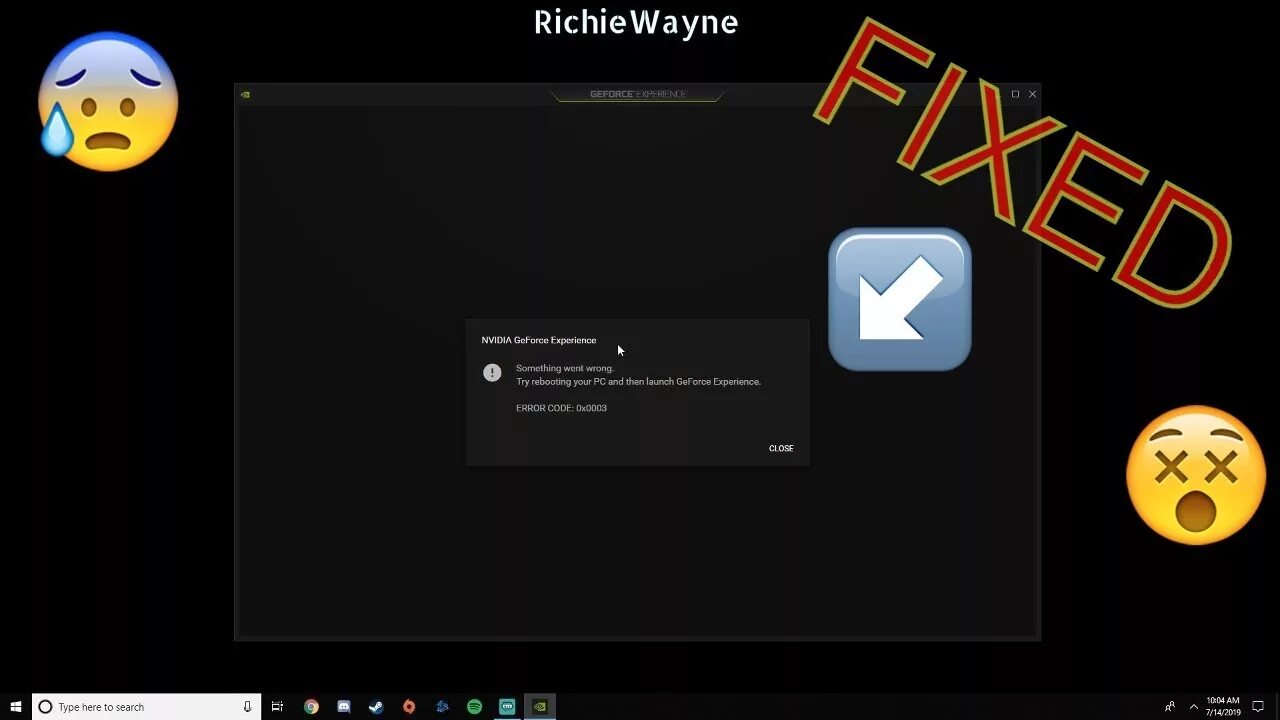Open the blue app icon beside Origin

[x=442, y=707]
